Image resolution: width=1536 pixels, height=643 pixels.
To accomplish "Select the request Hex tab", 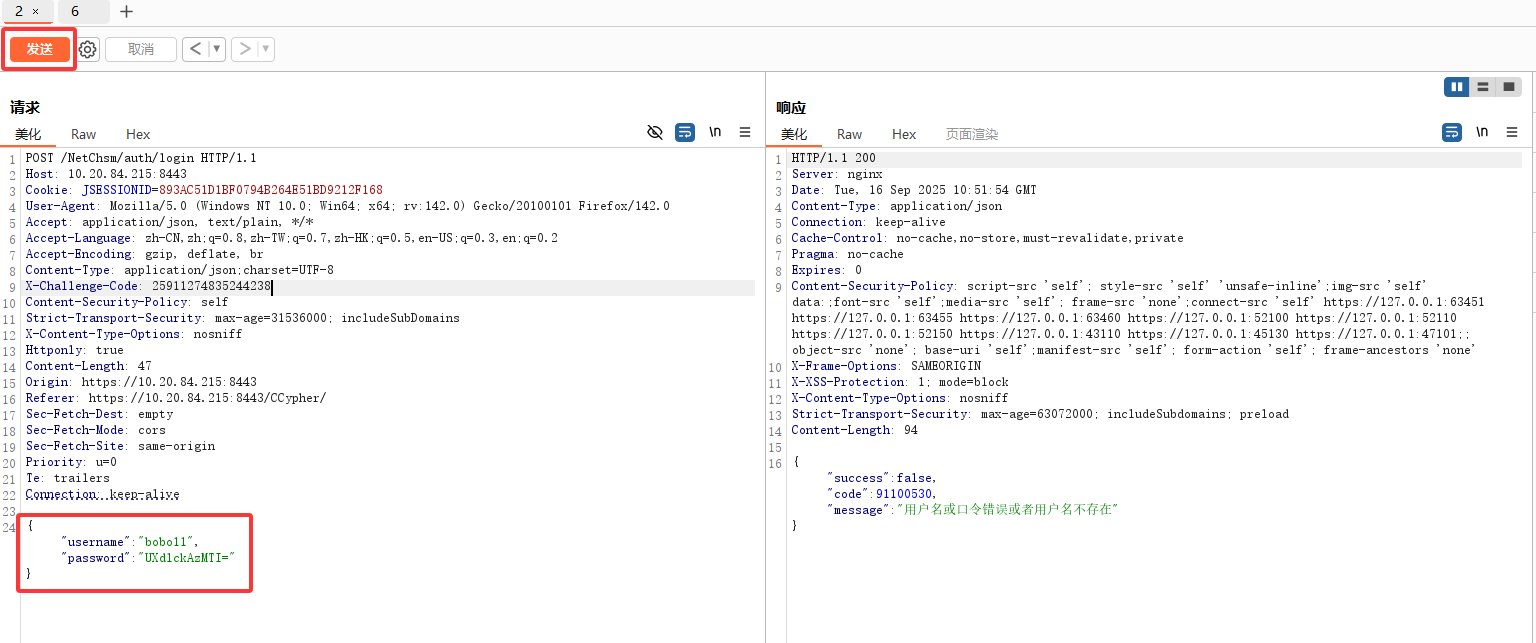I will tap(138, 134).
